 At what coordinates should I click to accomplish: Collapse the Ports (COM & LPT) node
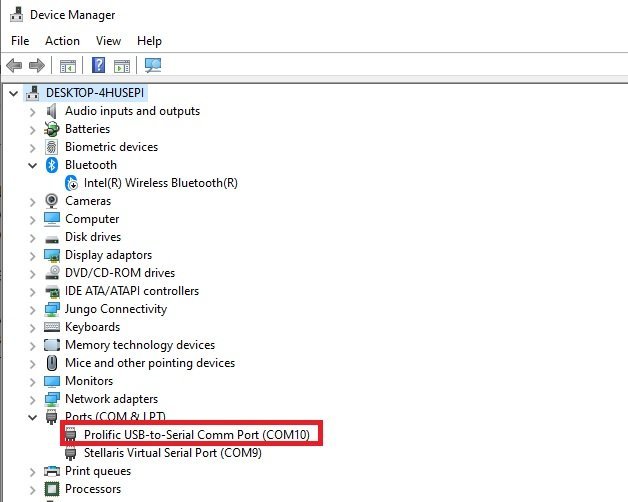[33, 417]
